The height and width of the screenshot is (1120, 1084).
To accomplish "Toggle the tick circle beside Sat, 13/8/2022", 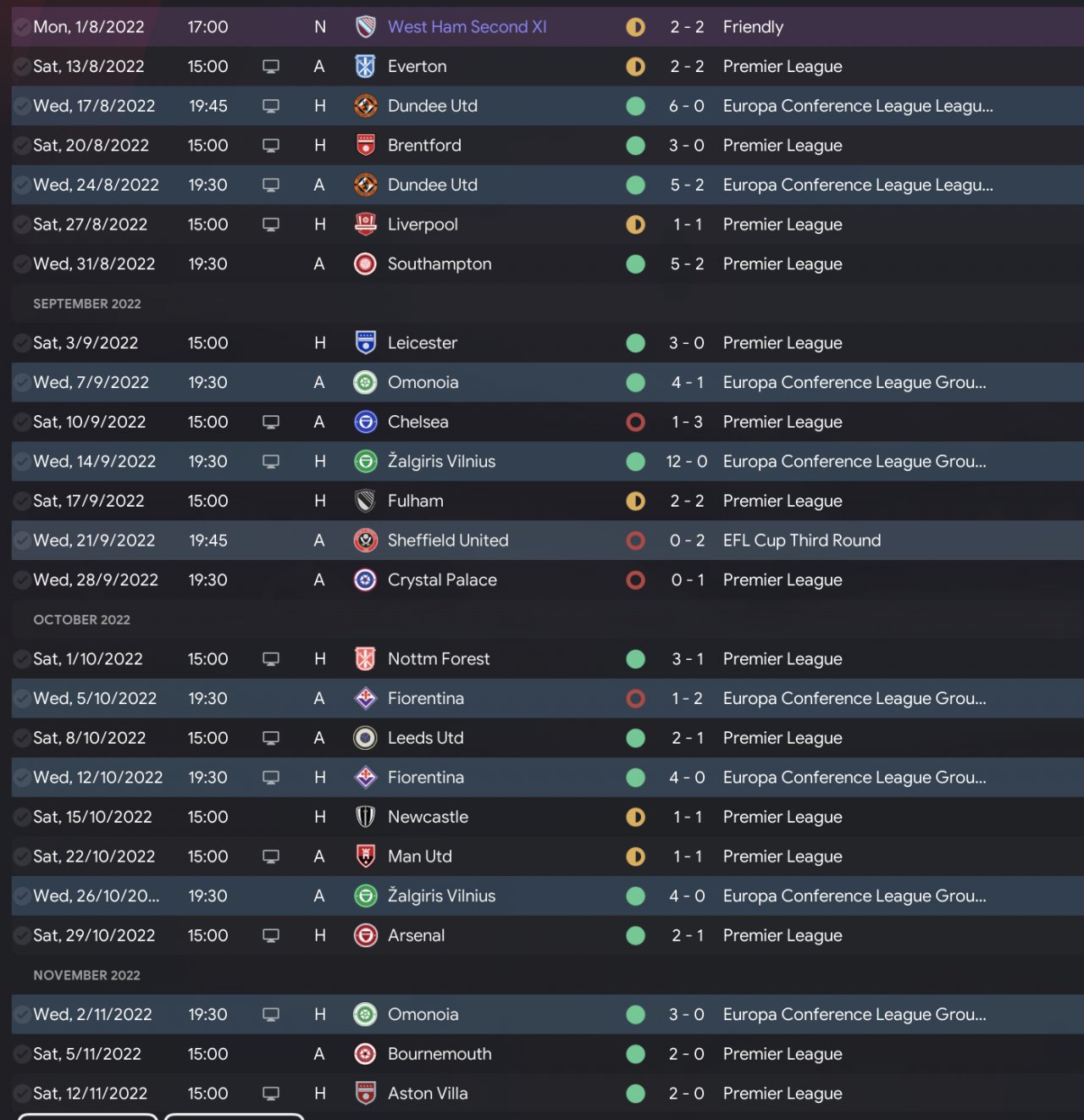I will coord(22,66).
